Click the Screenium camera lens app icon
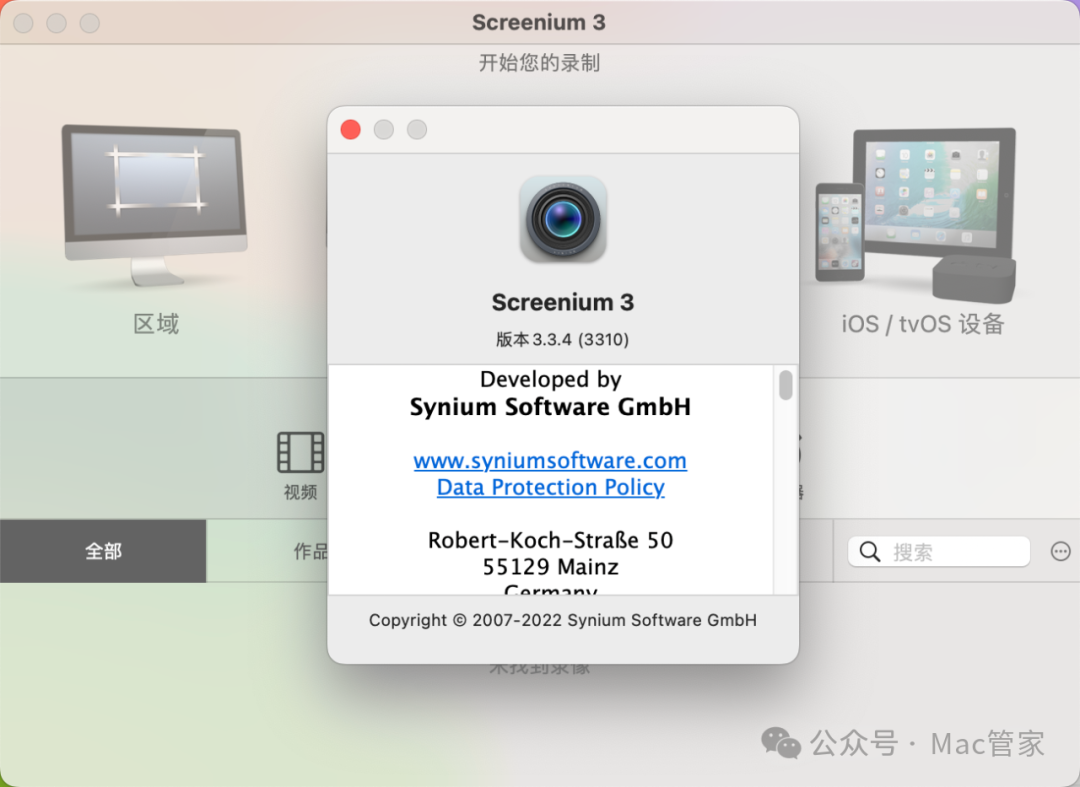The height and width of the screenshot is (787, 1080). [x=563, y=219]
